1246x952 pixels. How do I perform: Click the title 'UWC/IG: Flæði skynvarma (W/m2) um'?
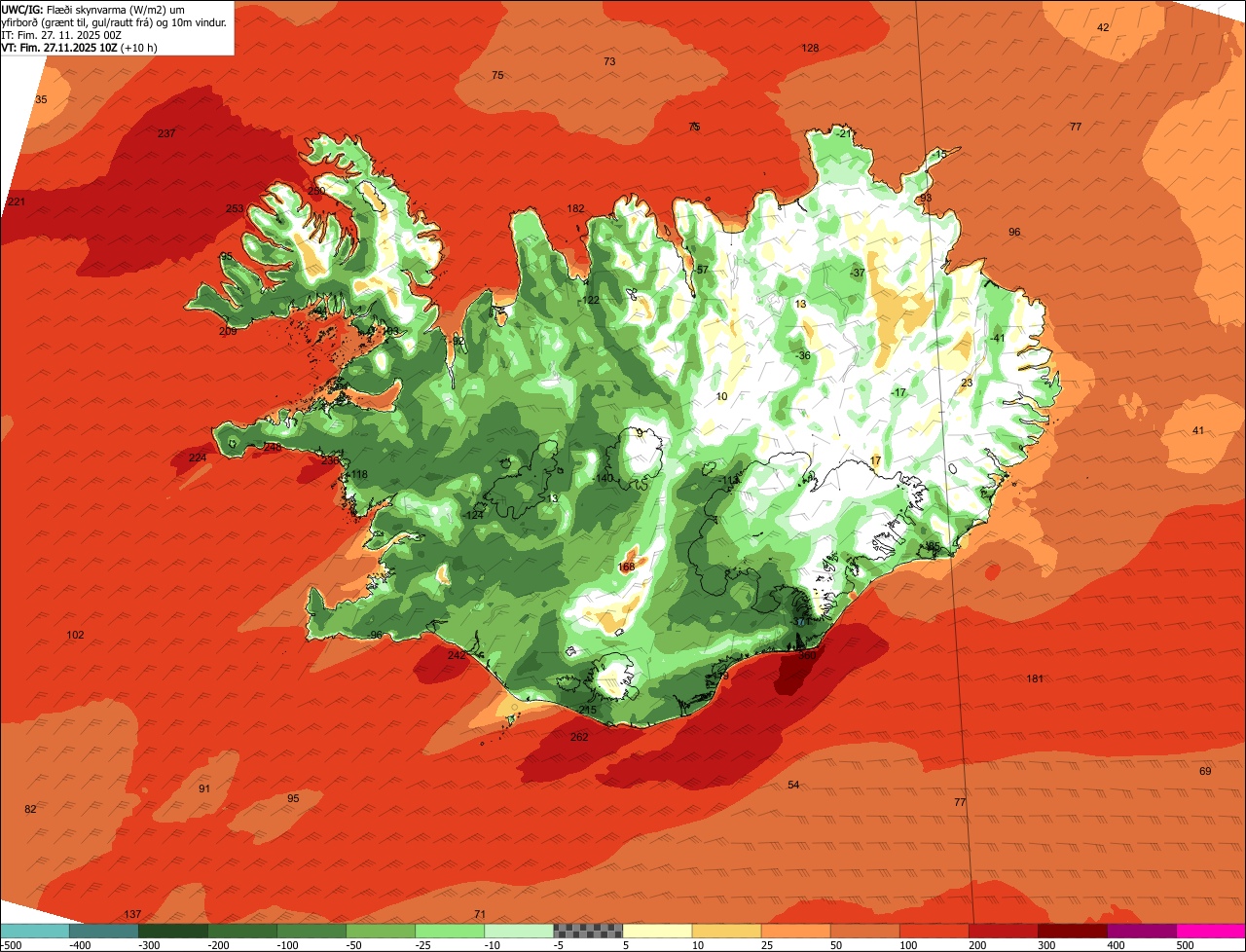(x=93, y=9)
